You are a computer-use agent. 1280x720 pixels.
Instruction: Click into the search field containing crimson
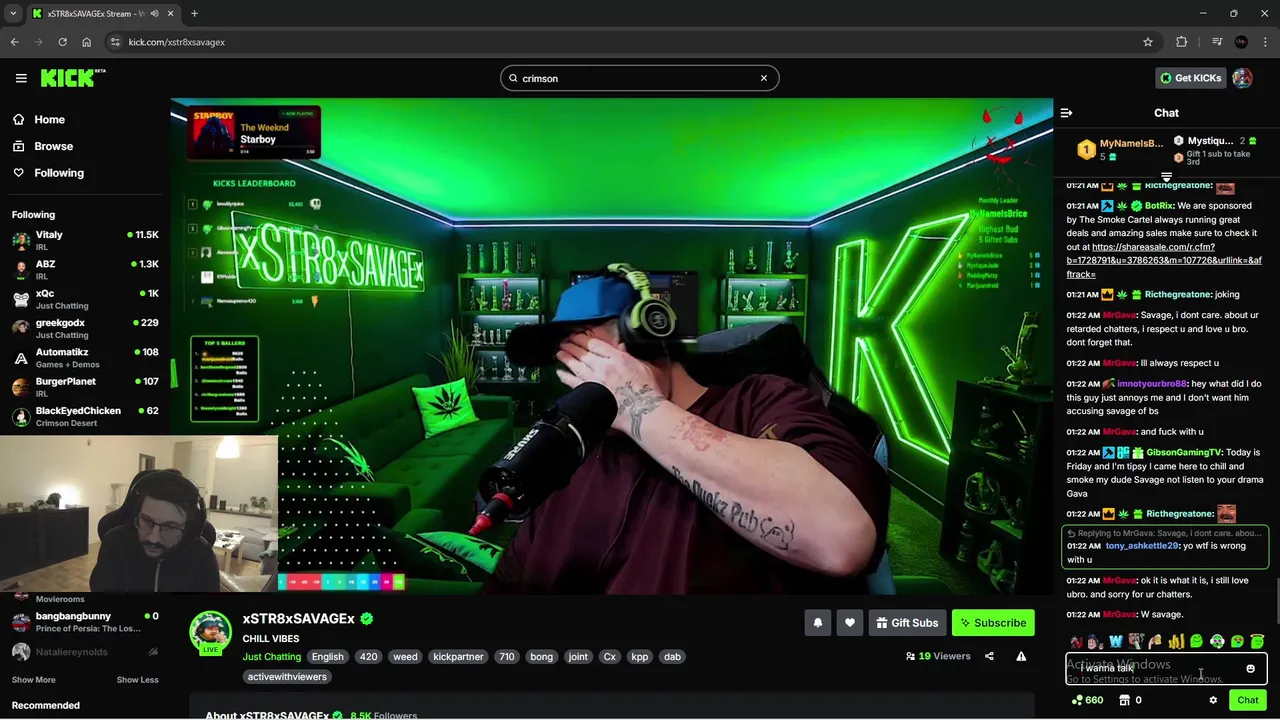click(639, 78)
